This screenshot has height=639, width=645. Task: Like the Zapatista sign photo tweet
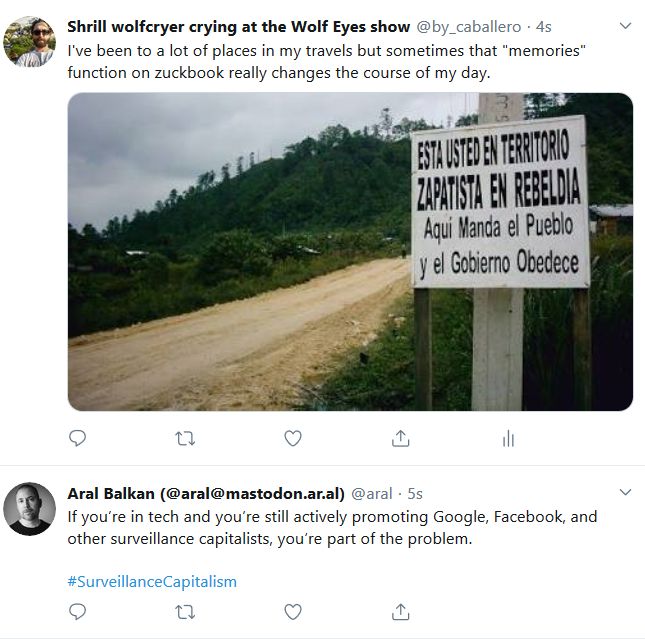click(x=293, y=438)
